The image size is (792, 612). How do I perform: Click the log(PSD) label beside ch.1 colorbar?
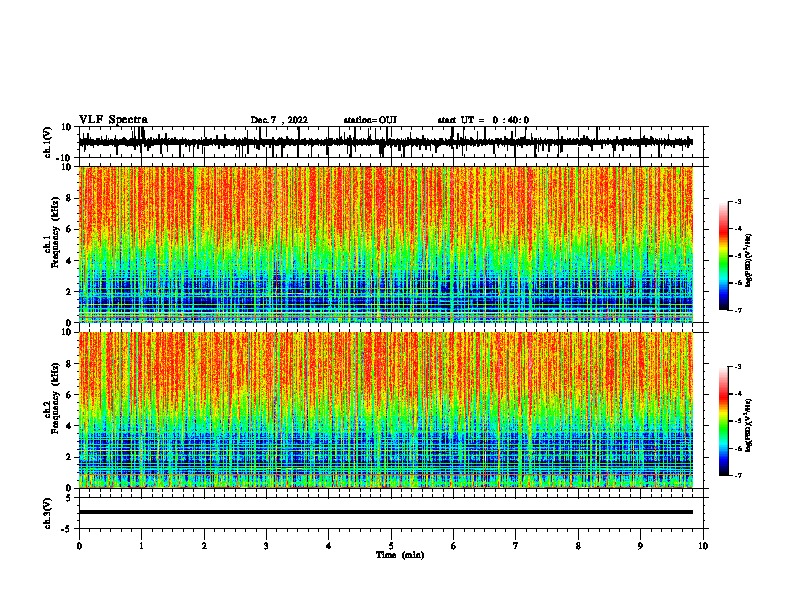pyautogui.click(x=749, y=260)
